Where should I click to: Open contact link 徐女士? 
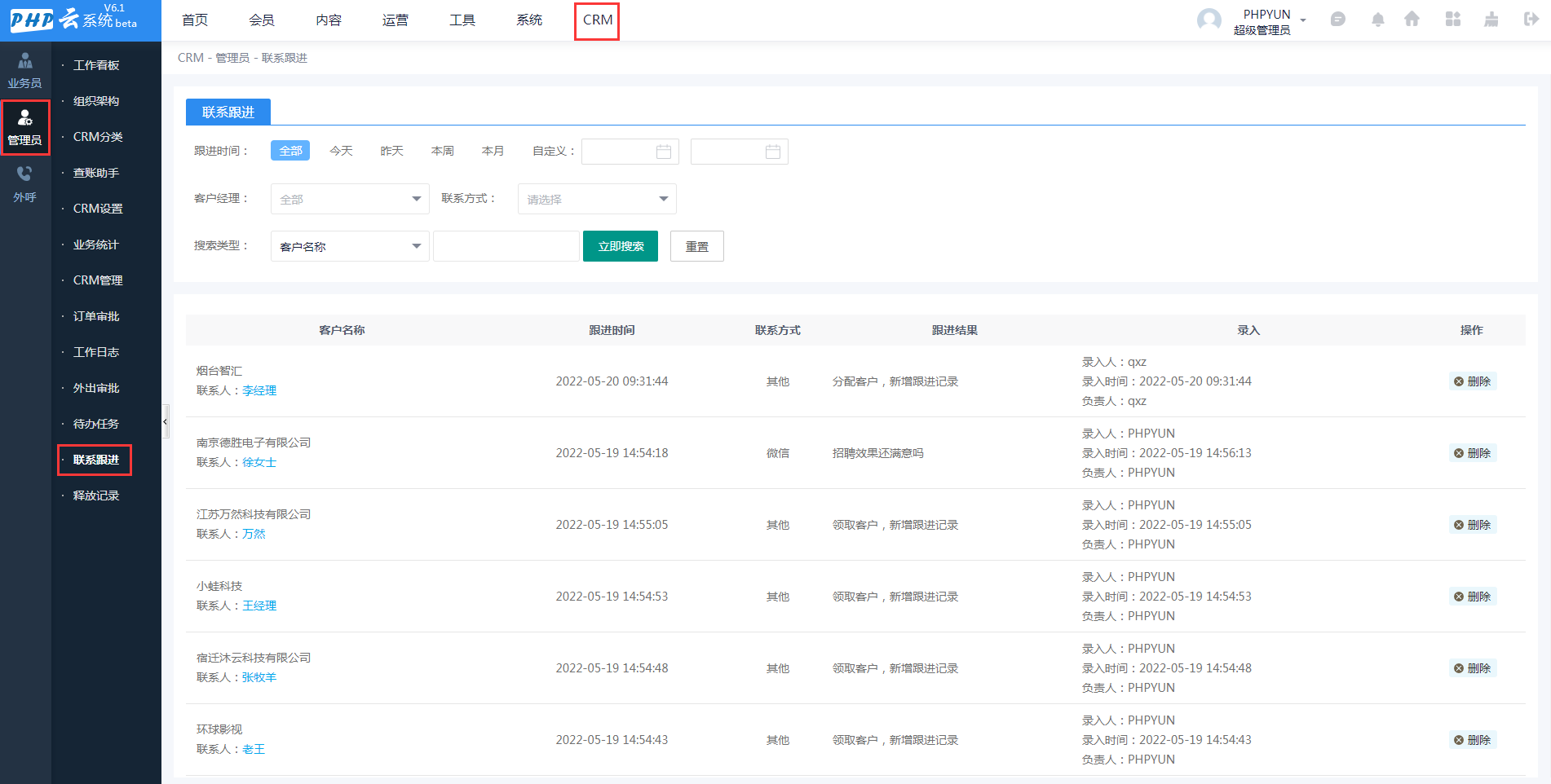(259, 463)
